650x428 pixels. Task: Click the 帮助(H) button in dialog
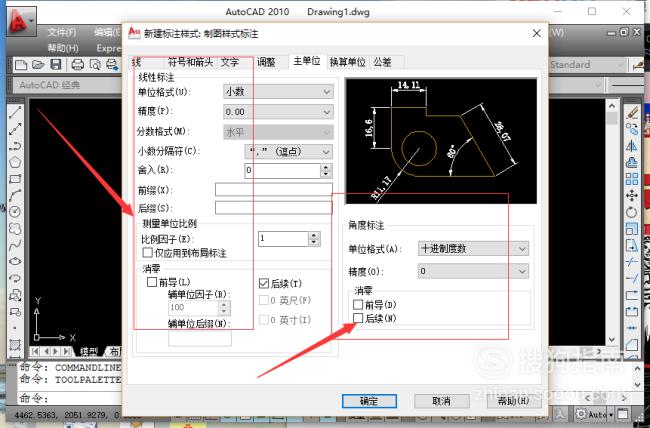tap(514, 401)
